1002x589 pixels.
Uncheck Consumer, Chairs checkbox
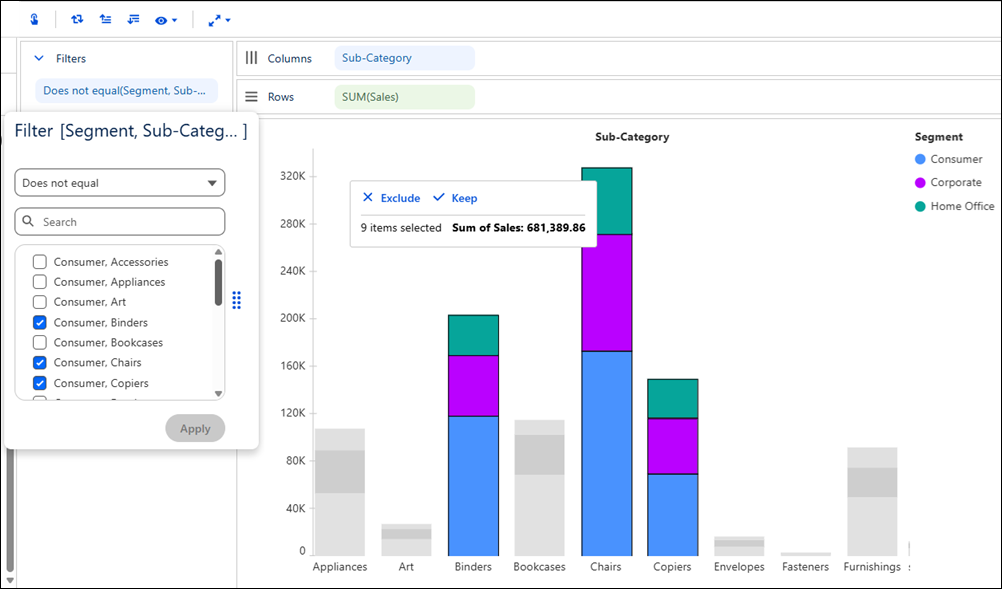point(40,362)
